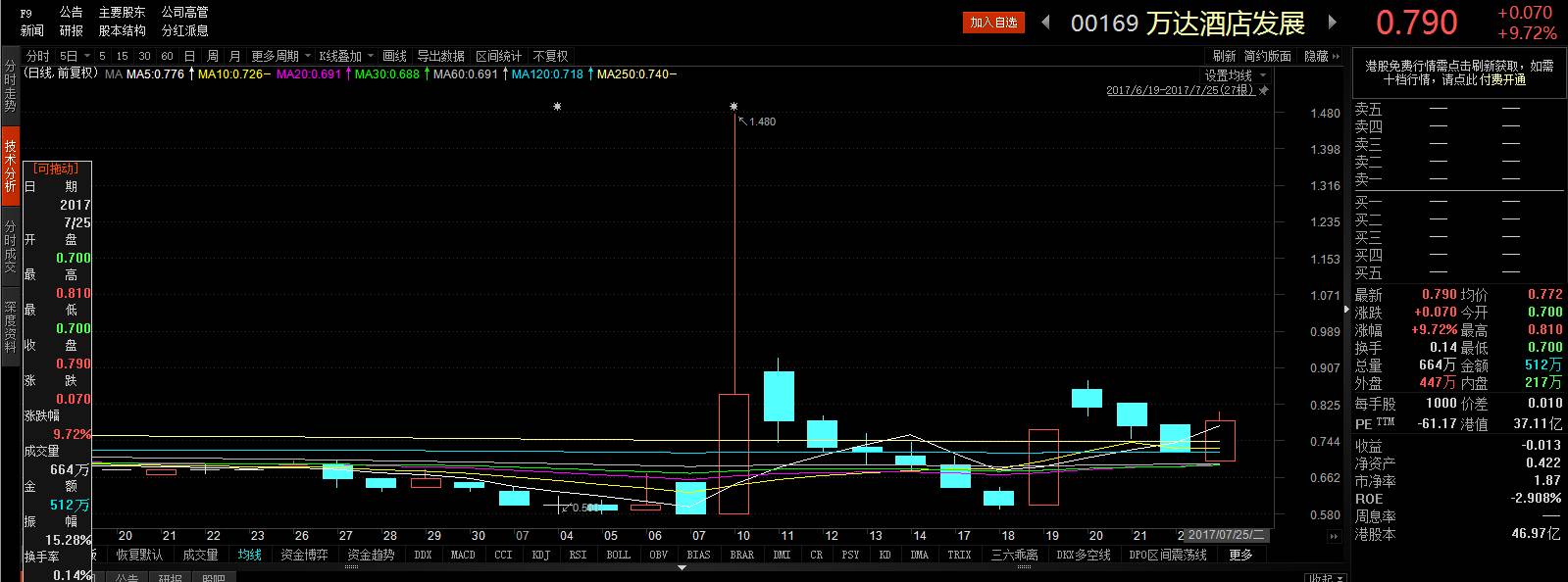Select the 15-minute period
The height and width of the screenshot is (582, 1568).
(x=122, y=57)
